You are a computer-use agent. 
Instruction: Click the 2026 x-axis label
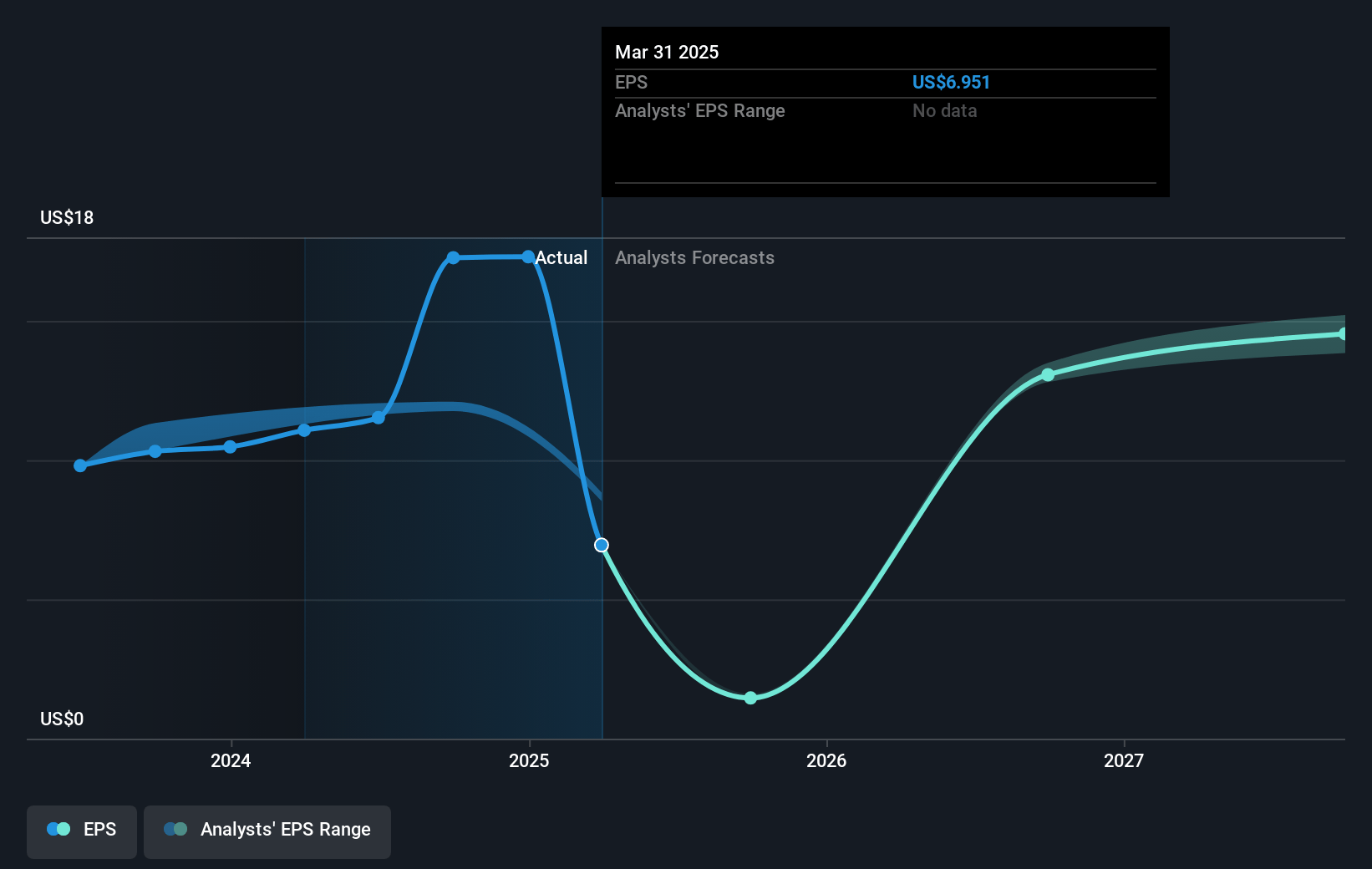tap(826, 760)
